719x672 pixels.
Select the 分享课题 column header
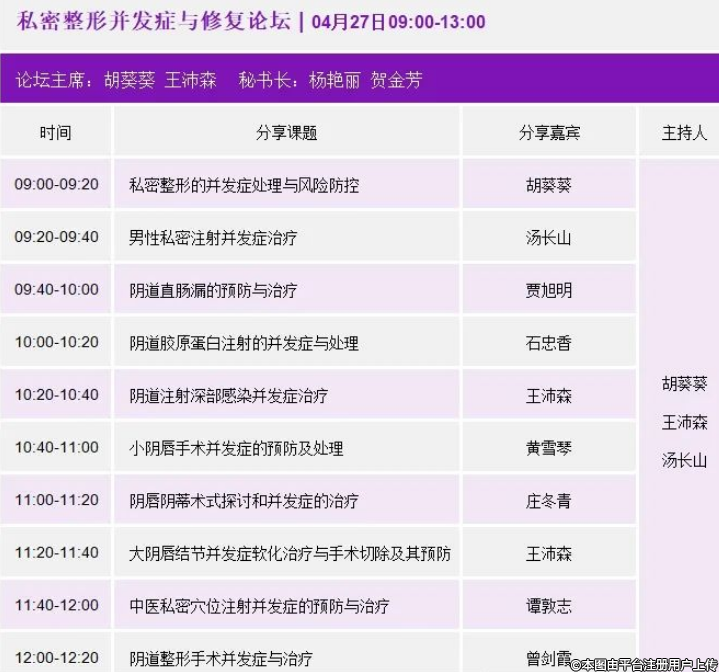287,132
